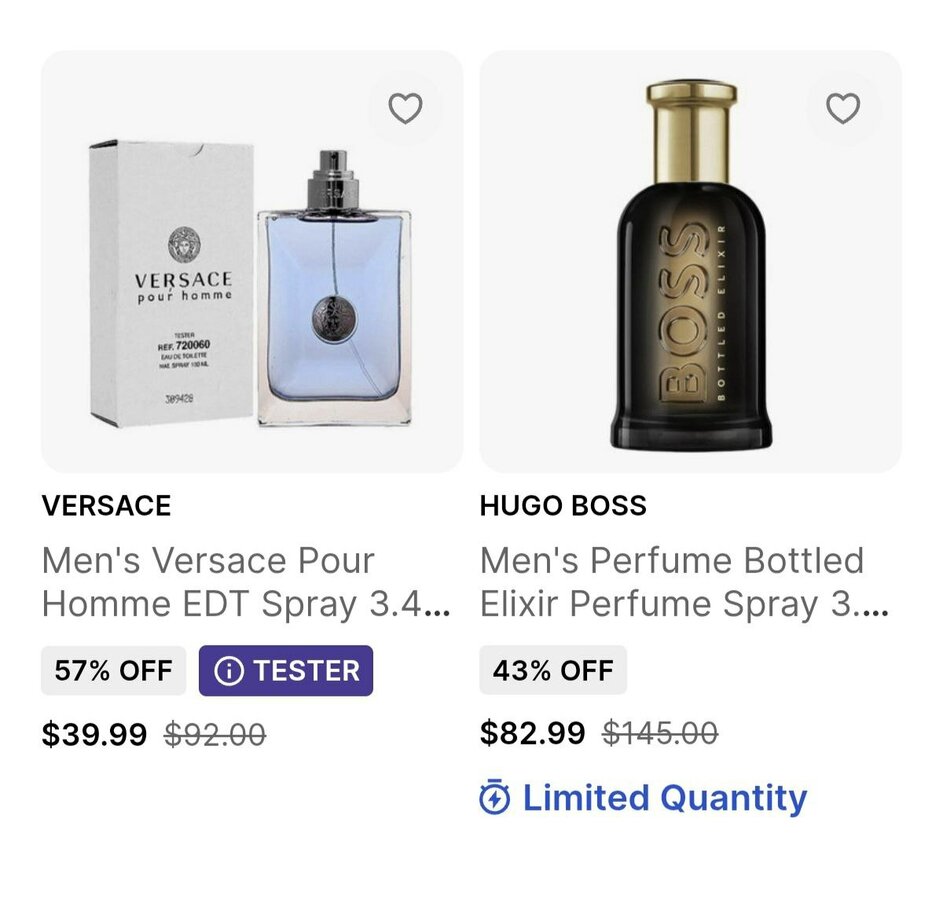943x900 pixels.
Task: Click the $82.99 sale price
Action: click(532, 733)
